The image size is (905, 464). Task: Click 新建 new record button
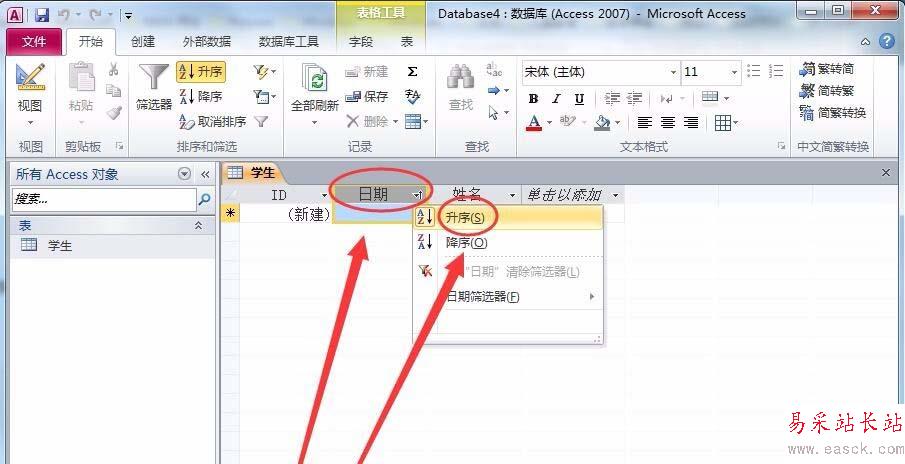(x=367, y=72)
